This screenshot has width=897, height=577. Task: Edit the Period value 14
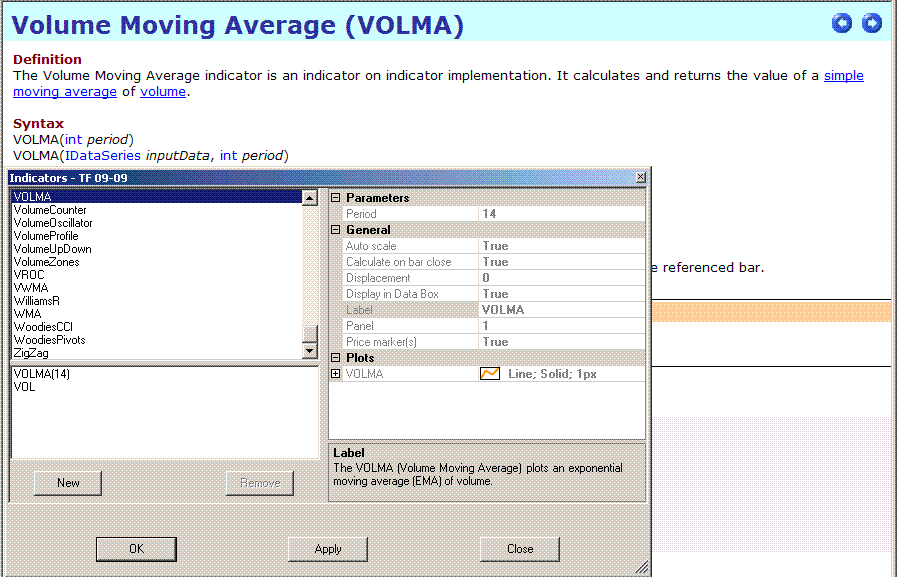pyautogui.click(x=562, y=214)
